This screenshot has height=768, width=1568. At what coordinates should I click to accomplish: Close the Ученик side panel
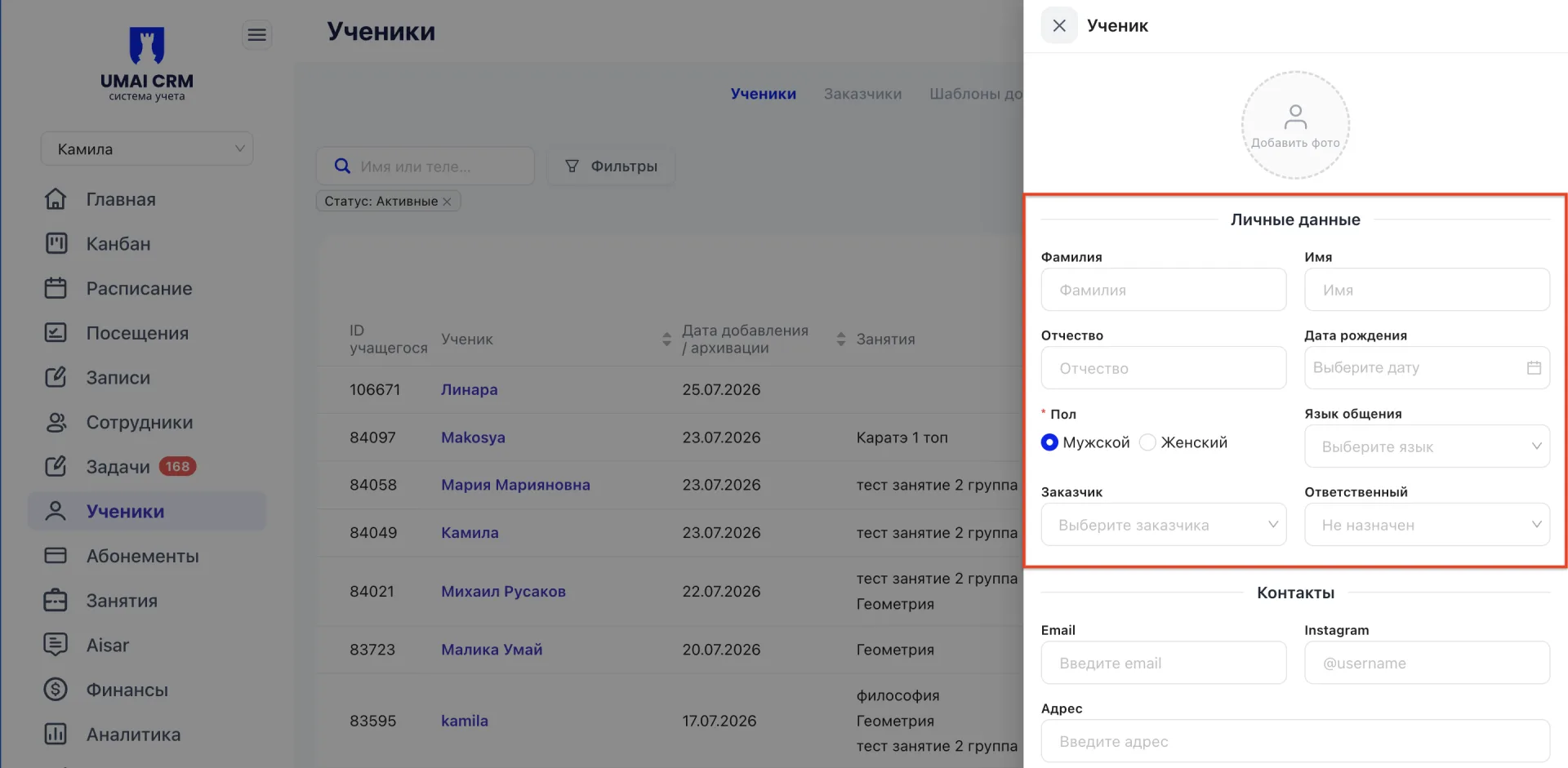(1059, 25)
